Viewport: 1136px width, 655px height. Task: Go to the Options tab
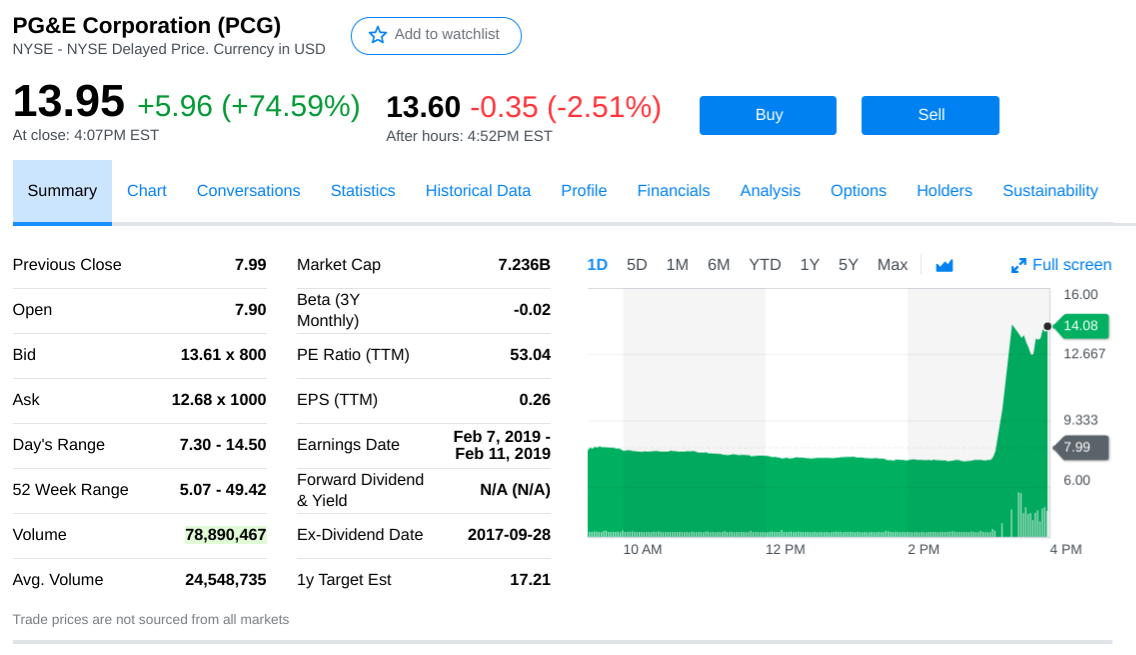click(x=859, y=191)
